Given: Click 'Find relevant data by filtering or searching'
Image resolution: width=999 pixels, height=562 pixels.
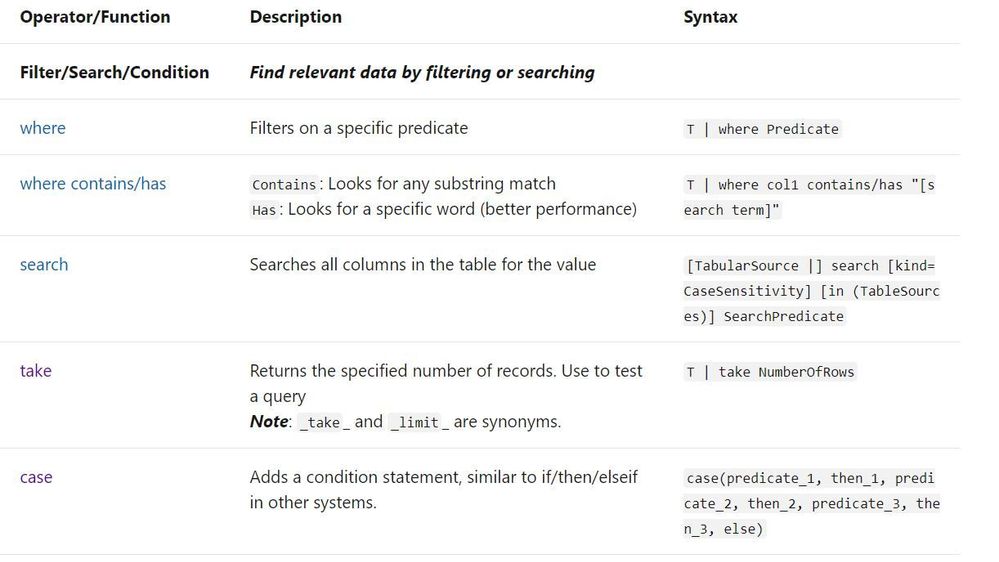Looking at the screenshot, I should pos(422,73).
